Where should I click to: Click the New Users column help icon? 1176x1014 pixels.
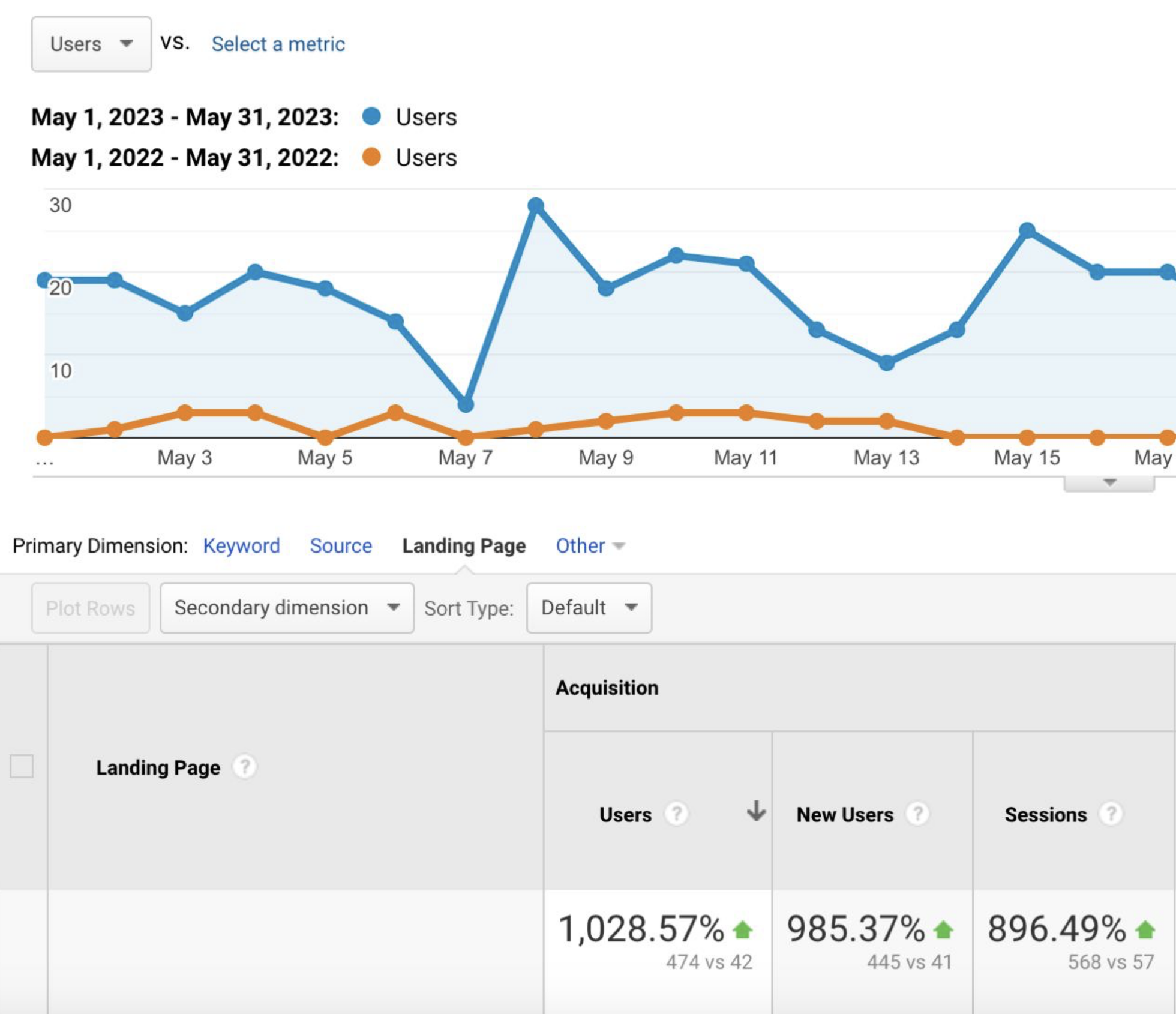click(x=917, y=814)
